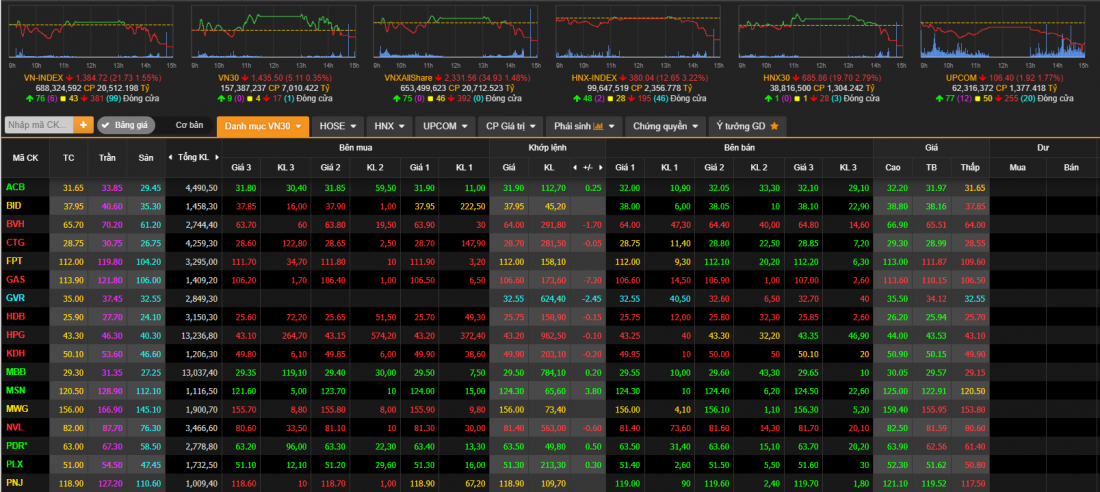Click the VN-INDEX 1,384.72 label
The image size is (1100, 492).
(x=93, y=78)
